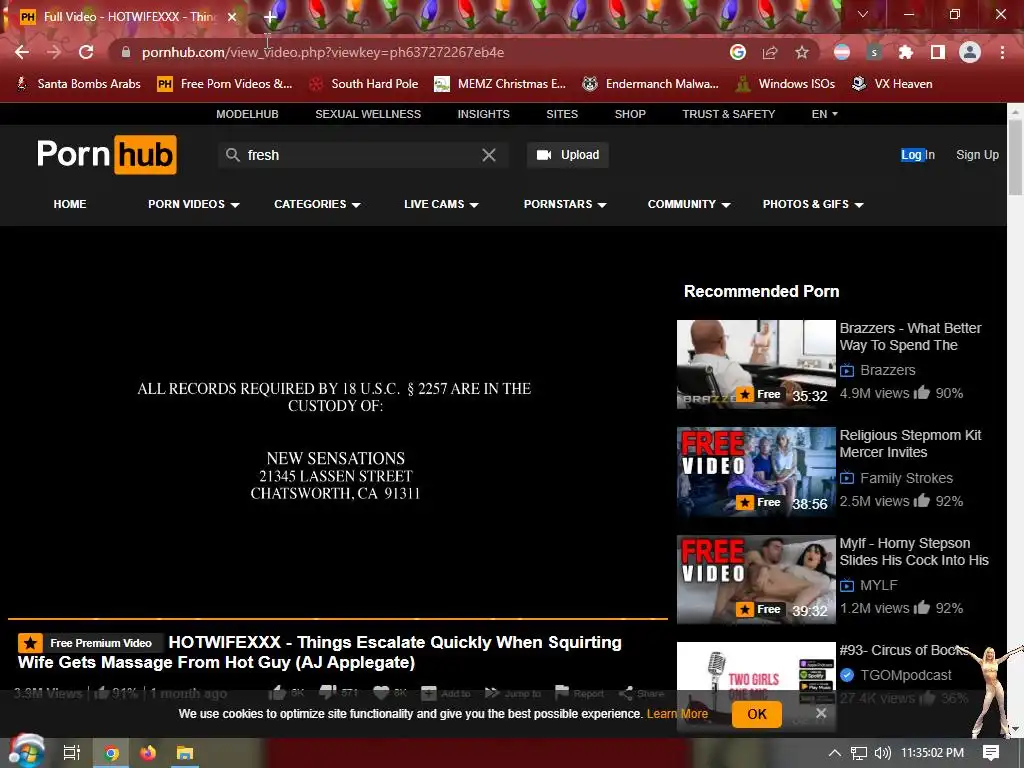Viewport: 1024px width, 768px height.
Task: Open the S extension icon in toolbar
Action: coord(874,52)
